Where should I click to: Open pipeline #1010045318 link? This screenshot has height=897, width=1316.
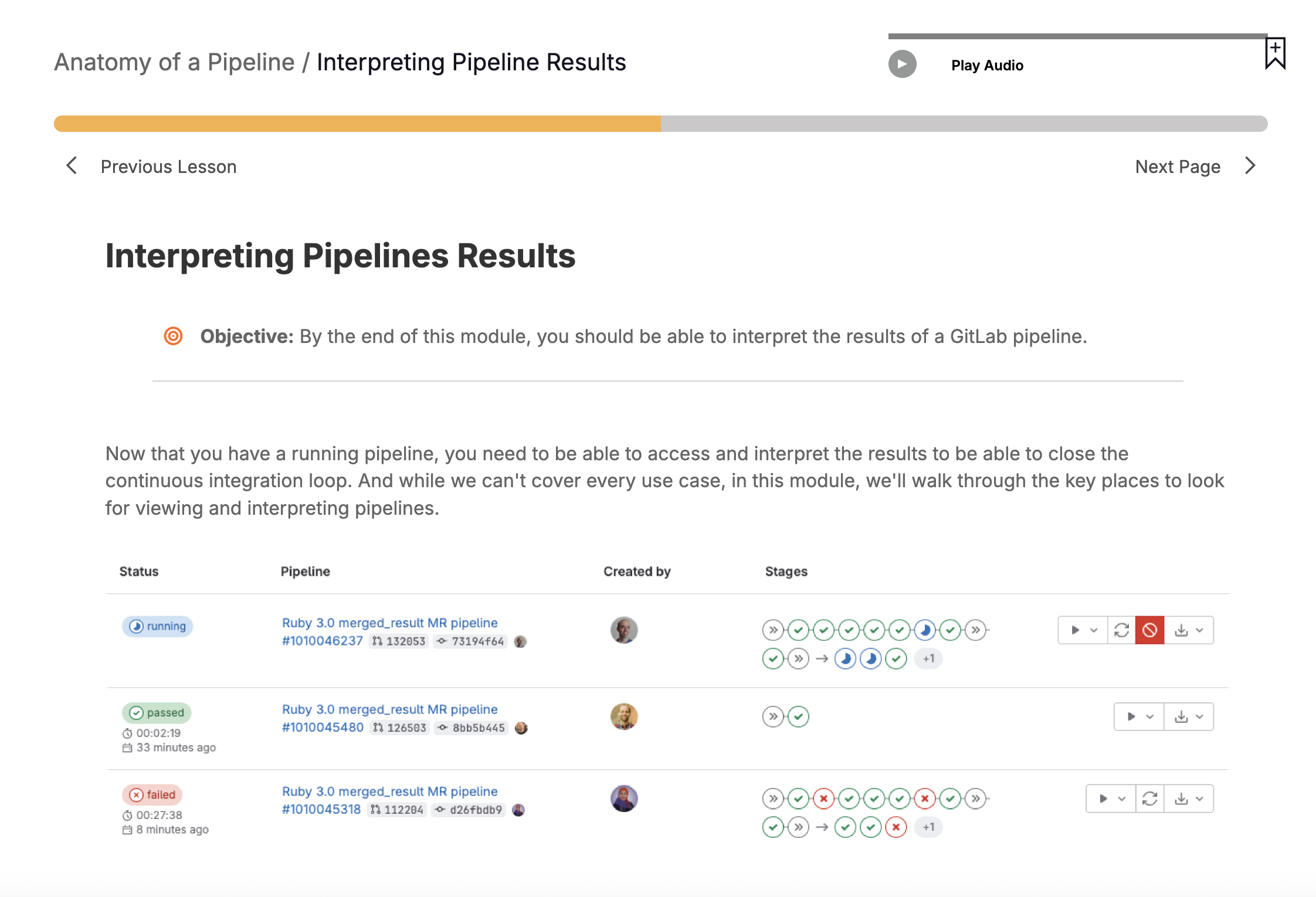pyautogui.click(x=321, y=809)
